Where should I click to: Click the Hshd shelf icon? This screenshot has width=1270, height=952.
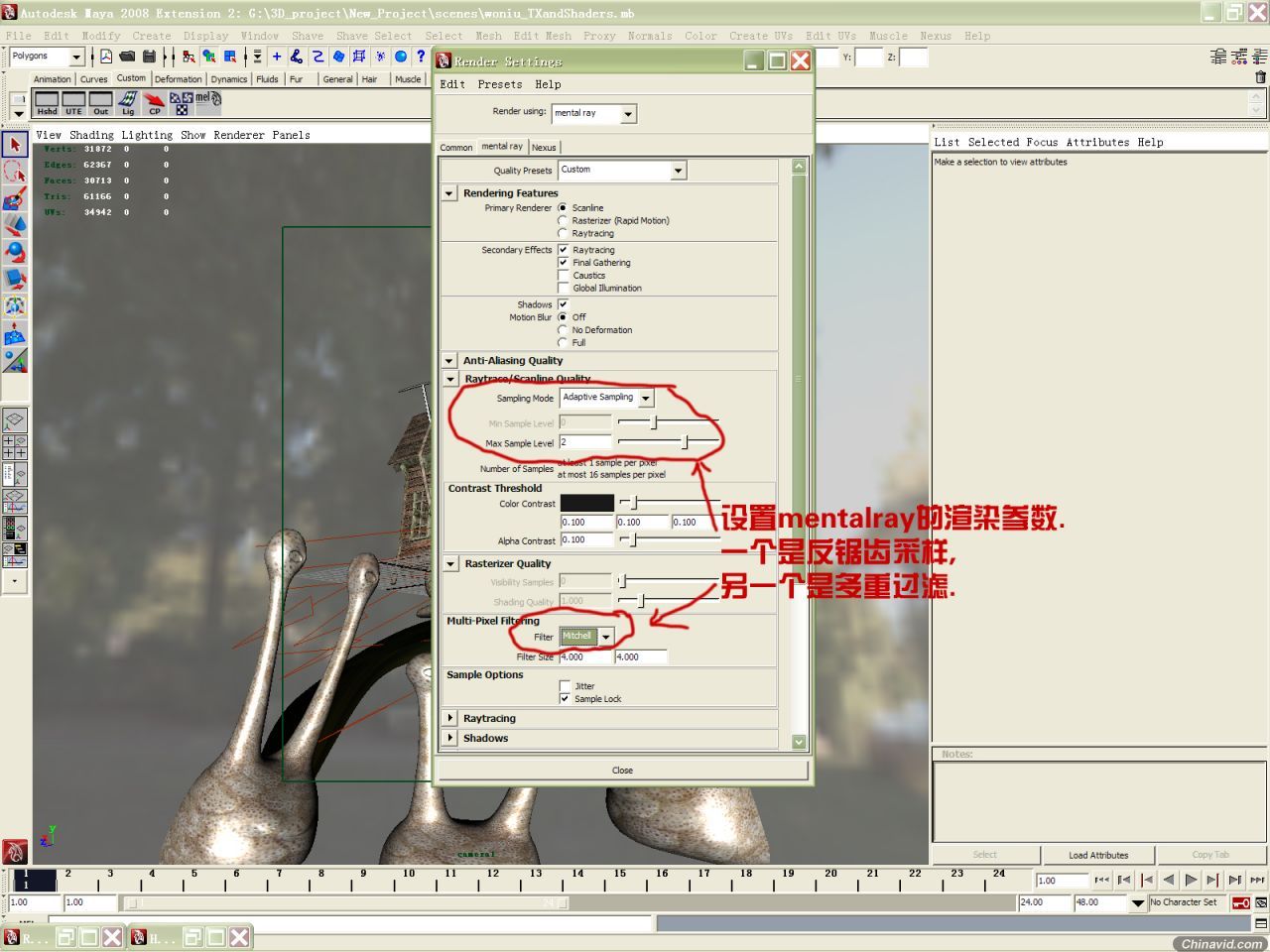click(47, 102)
